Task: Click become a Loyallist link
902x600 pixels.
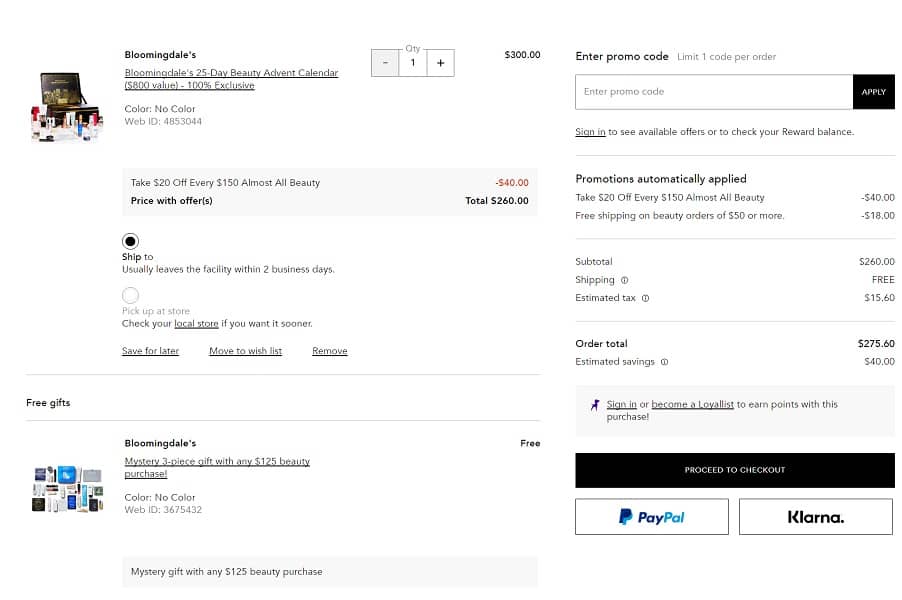Action: coord(692,404)
